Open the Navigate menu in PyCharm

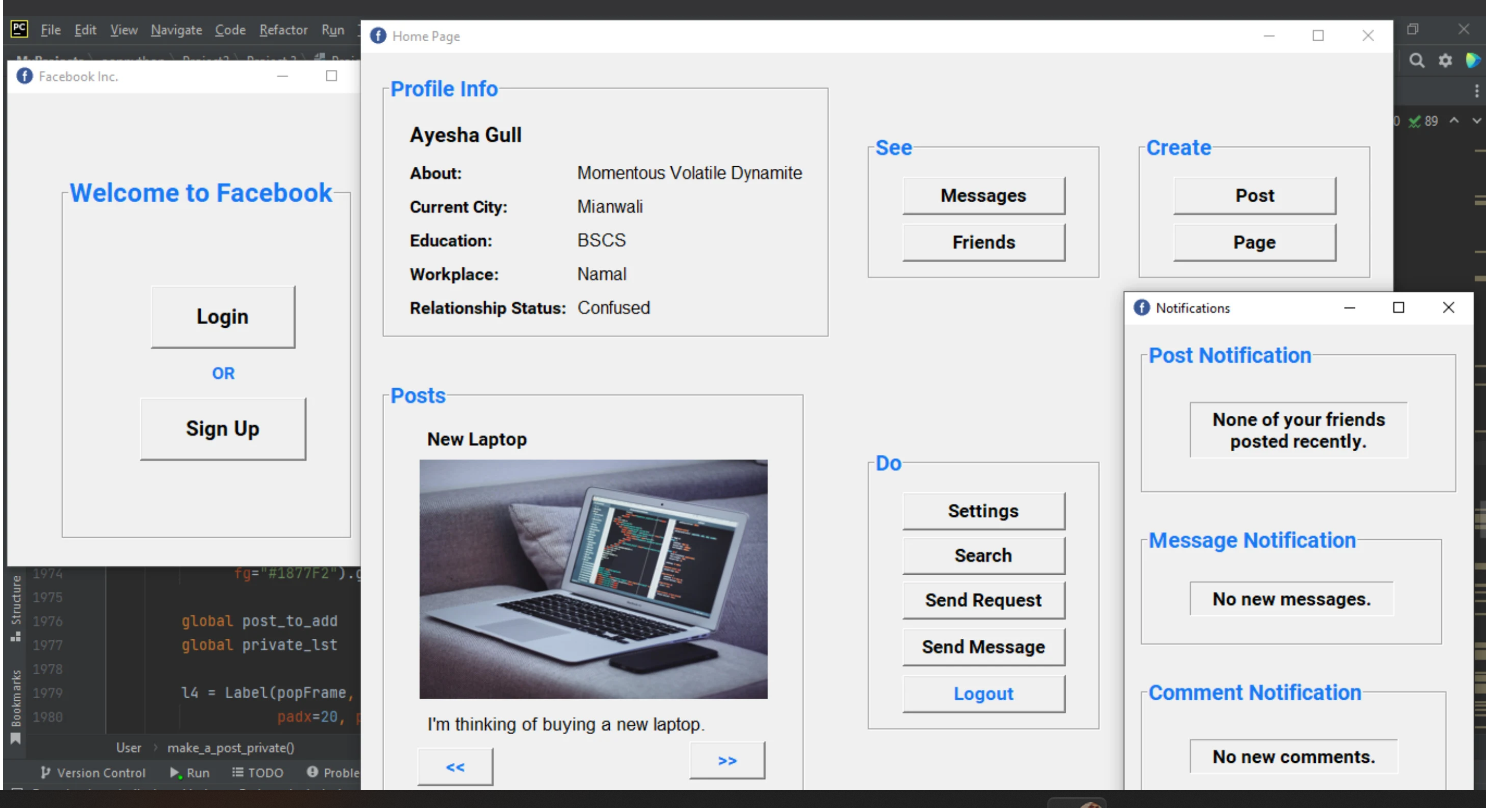click(177, 30)
